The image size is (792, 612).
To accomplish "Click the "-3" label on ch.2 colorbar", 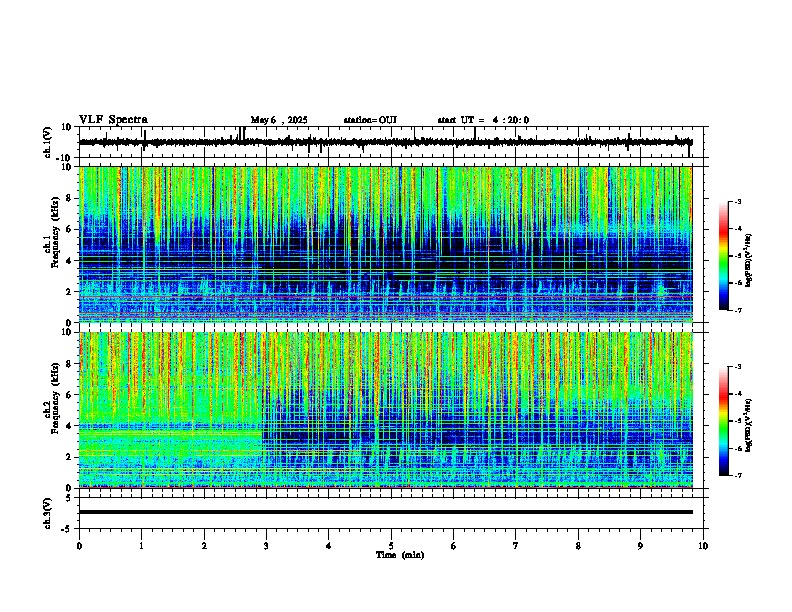I will 738,367.
